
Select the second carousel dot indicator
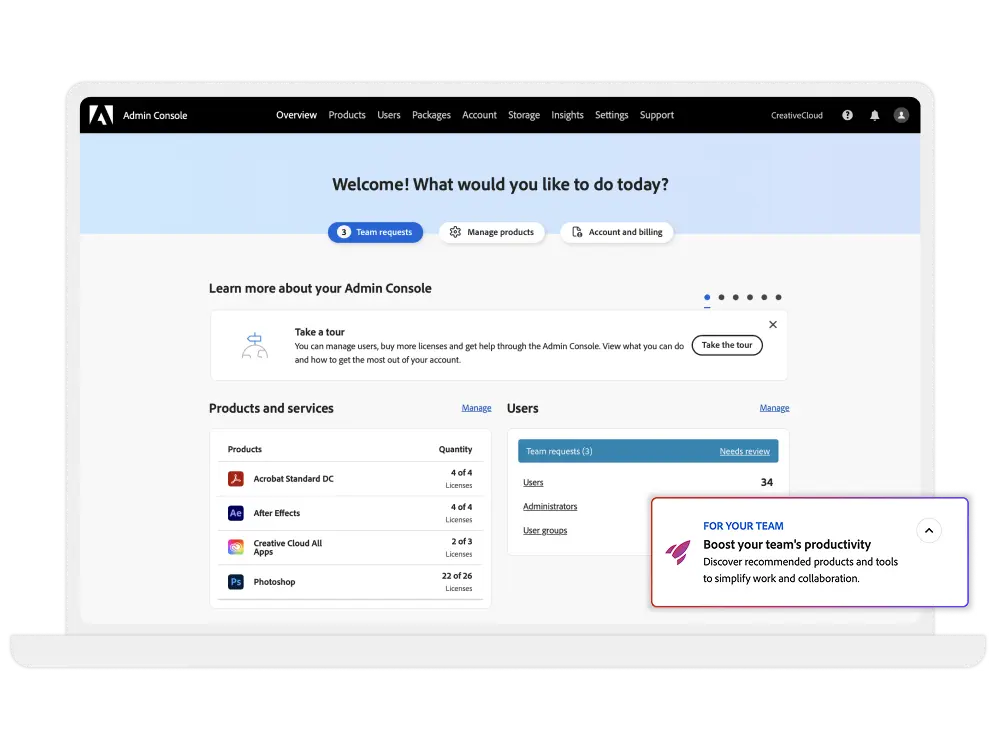pos(721,297)
